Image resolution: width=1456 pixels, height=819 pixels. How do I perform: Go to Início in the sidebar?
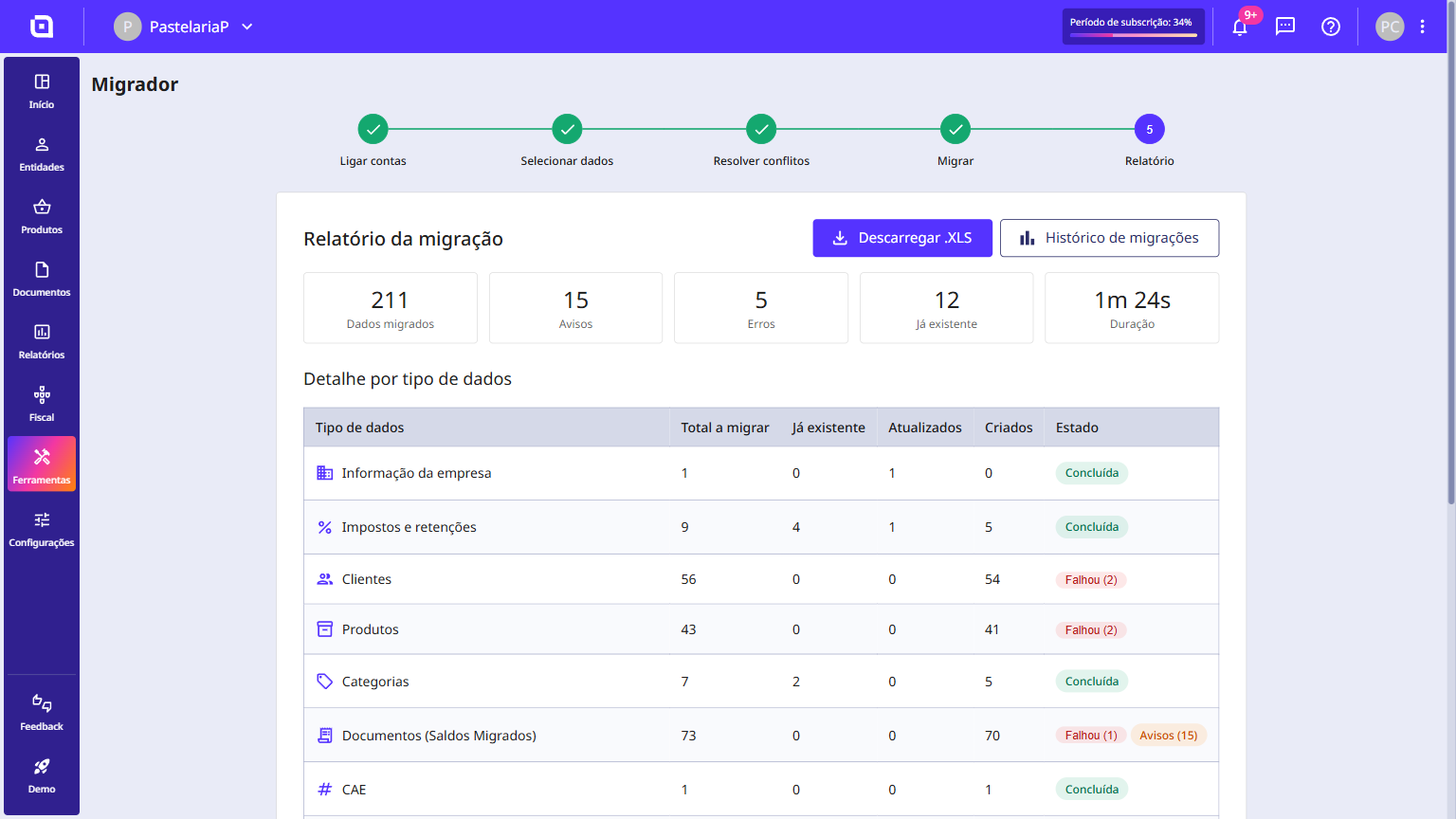[42, 92]
